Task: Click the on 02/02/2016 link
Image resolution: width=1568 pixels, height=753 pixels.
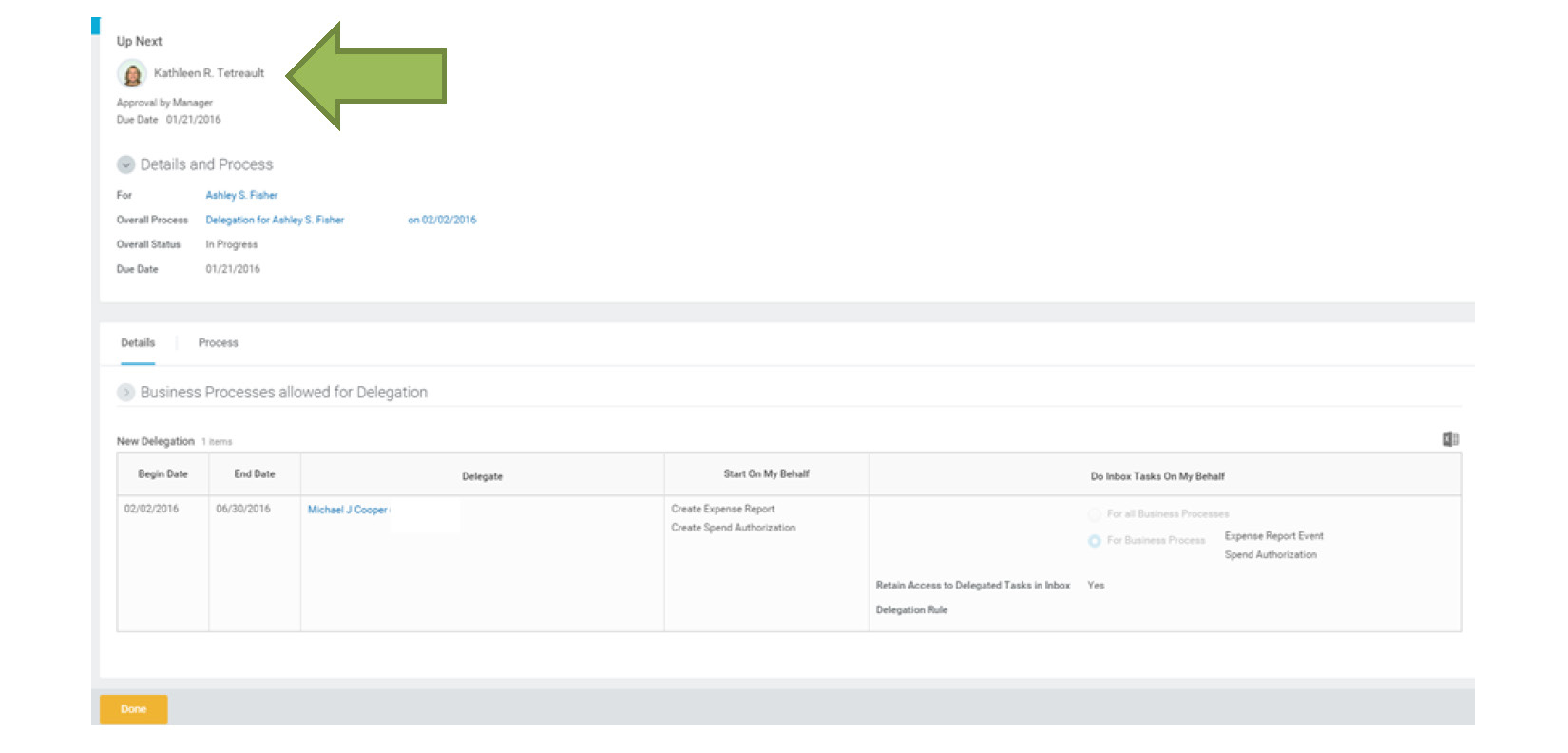Action: [442, 220]
